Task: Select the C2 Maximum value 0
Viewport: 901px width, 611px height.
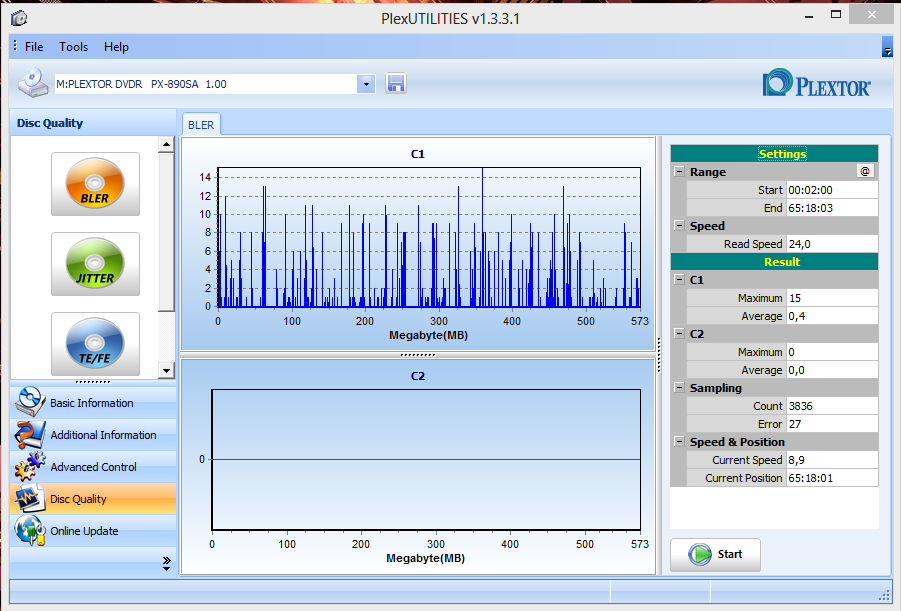Action: 831,352
